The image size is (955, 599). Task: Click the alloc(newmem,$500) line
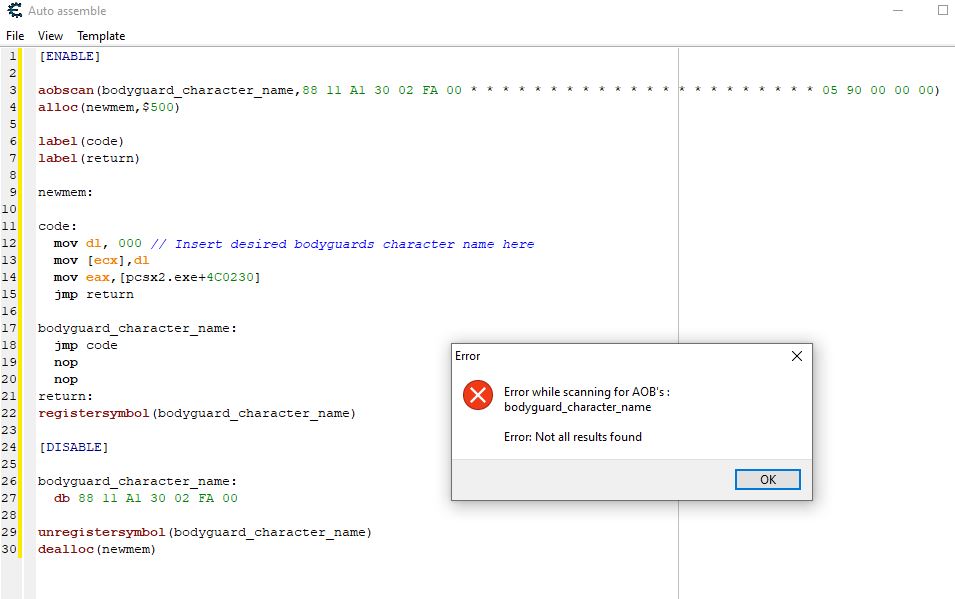click(x=109, y=108)
